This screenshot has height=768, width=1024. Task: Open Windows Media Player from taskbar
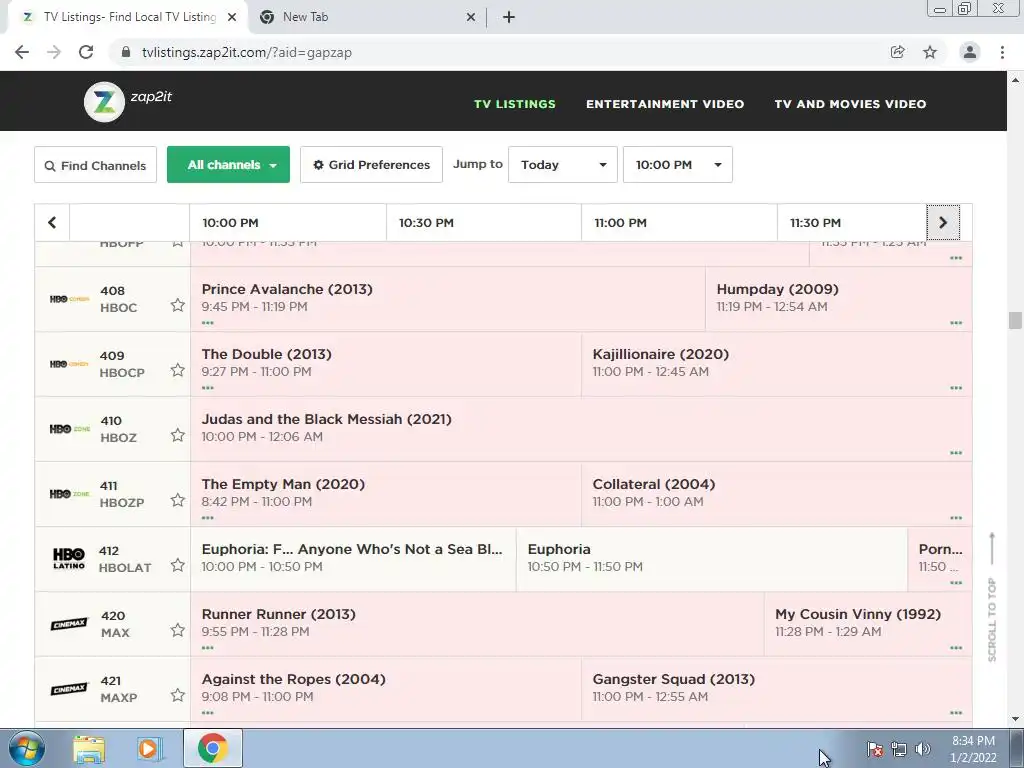pos(150,749)
